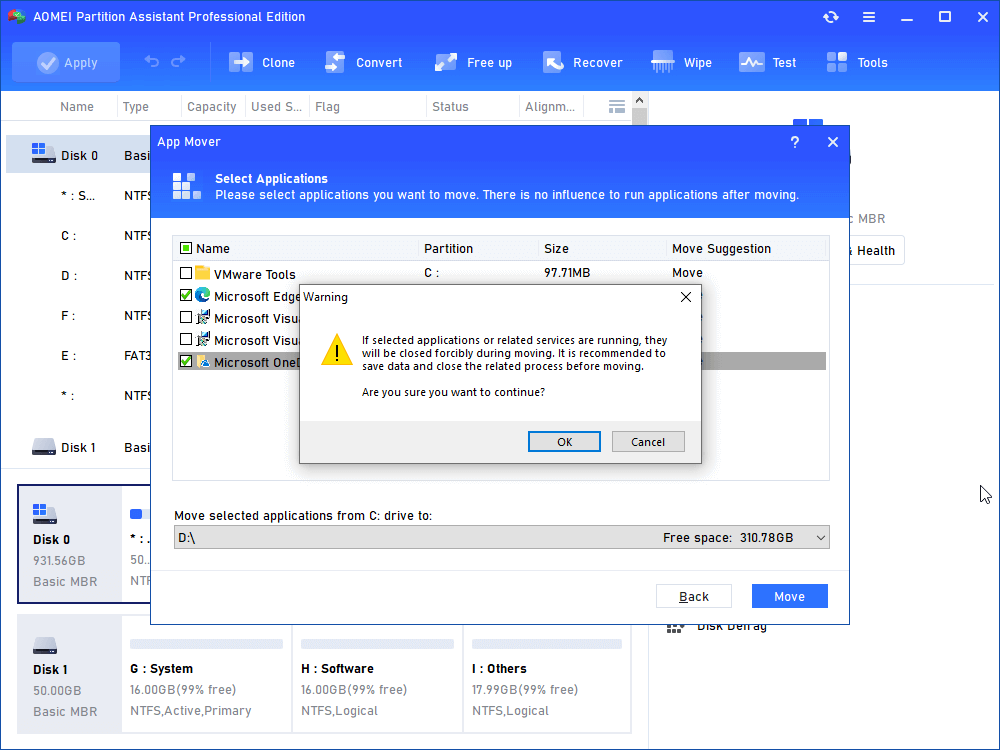This screenshot has height=750, width=1000.
Task: Click Cancel in the Warning dialog
Action: point(648,442)
